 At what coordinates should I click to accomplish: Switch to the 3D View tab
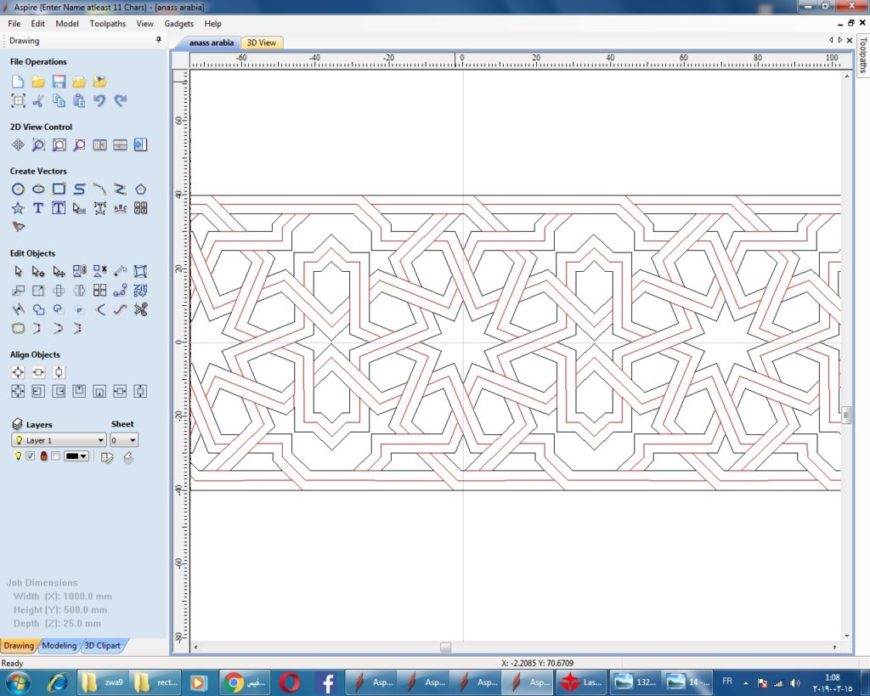pos(262,43)
